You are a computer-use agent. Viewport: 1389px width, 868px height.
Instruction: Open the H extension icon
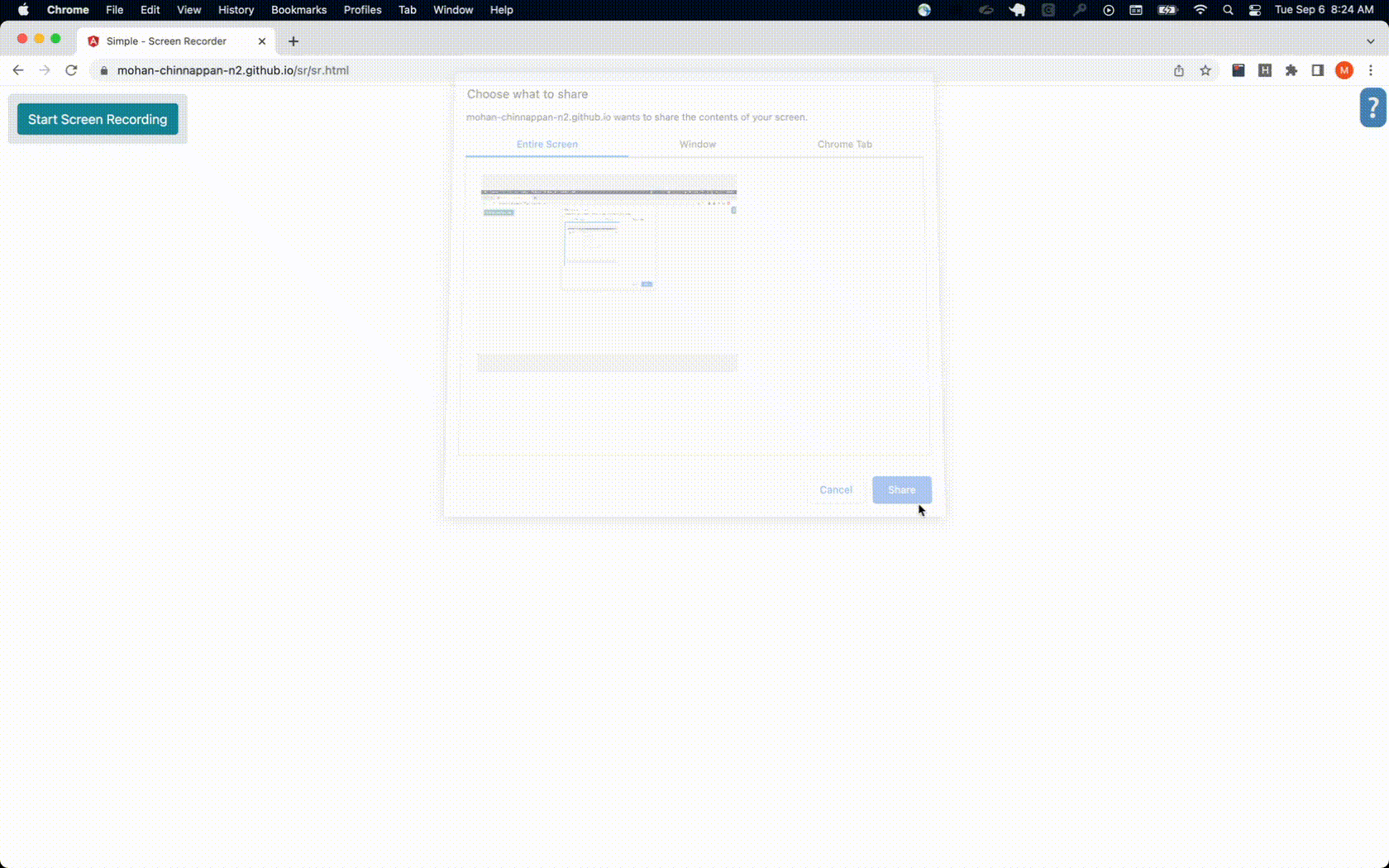[x=1265, y=70]
